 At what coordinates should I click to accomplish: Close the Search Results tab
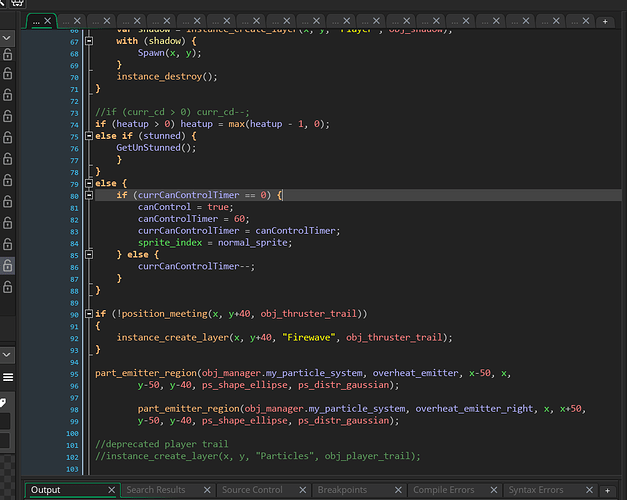207,490
